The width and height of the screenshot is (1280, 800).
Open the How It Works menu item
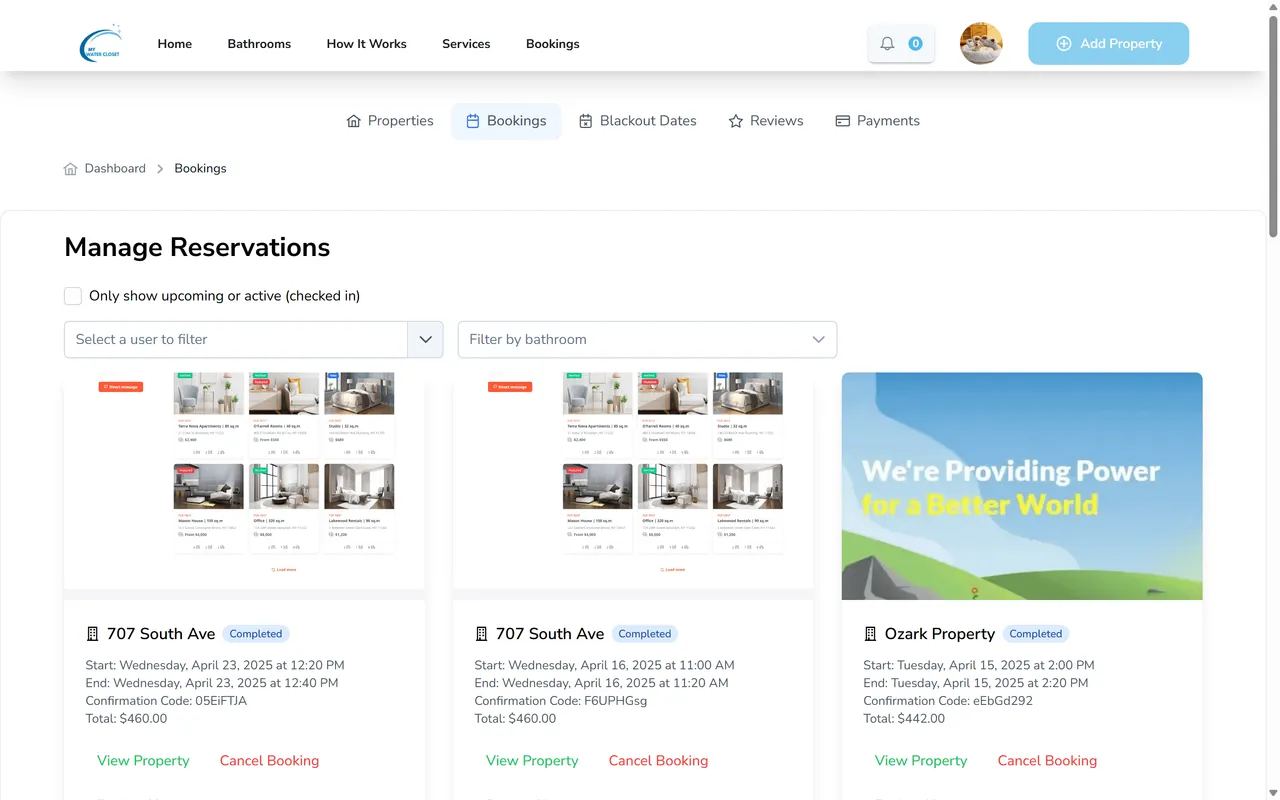(366, 44)
